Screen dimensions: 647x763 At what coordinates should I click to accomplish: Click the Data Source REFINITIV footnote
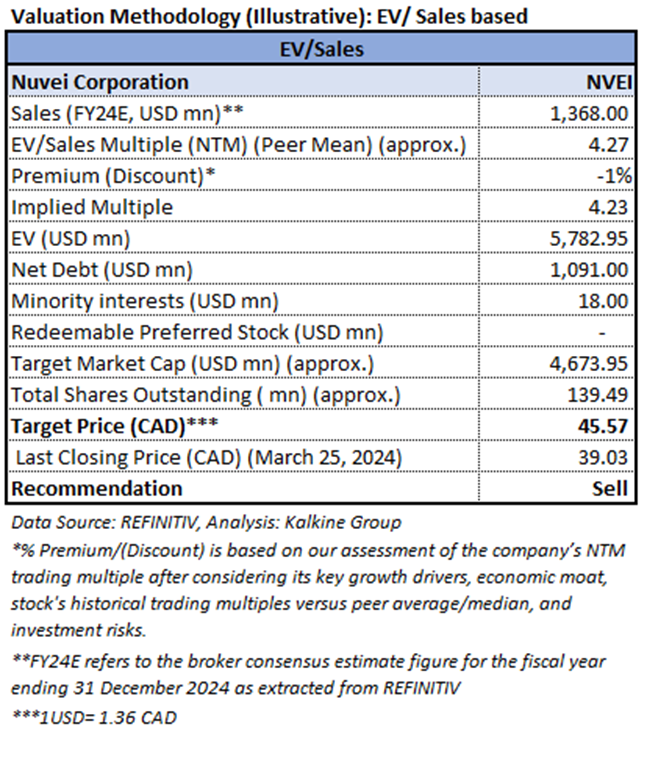(206, 523)
